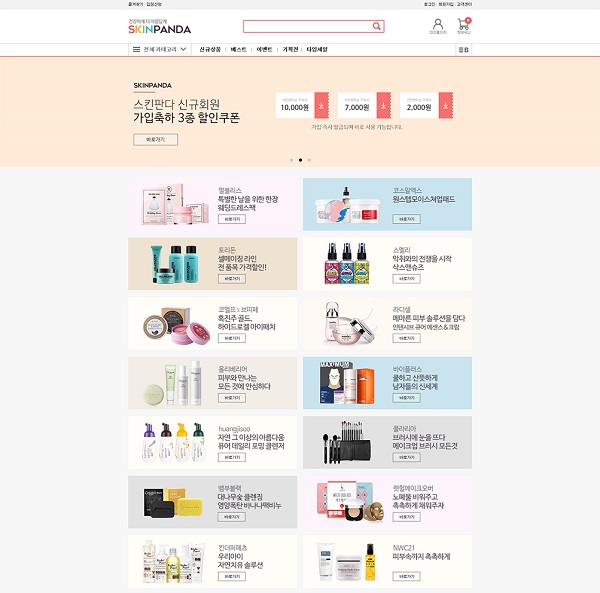Open the NWC21 tube and jar image
The image size is (600, 593).
(x=346, y=562)
